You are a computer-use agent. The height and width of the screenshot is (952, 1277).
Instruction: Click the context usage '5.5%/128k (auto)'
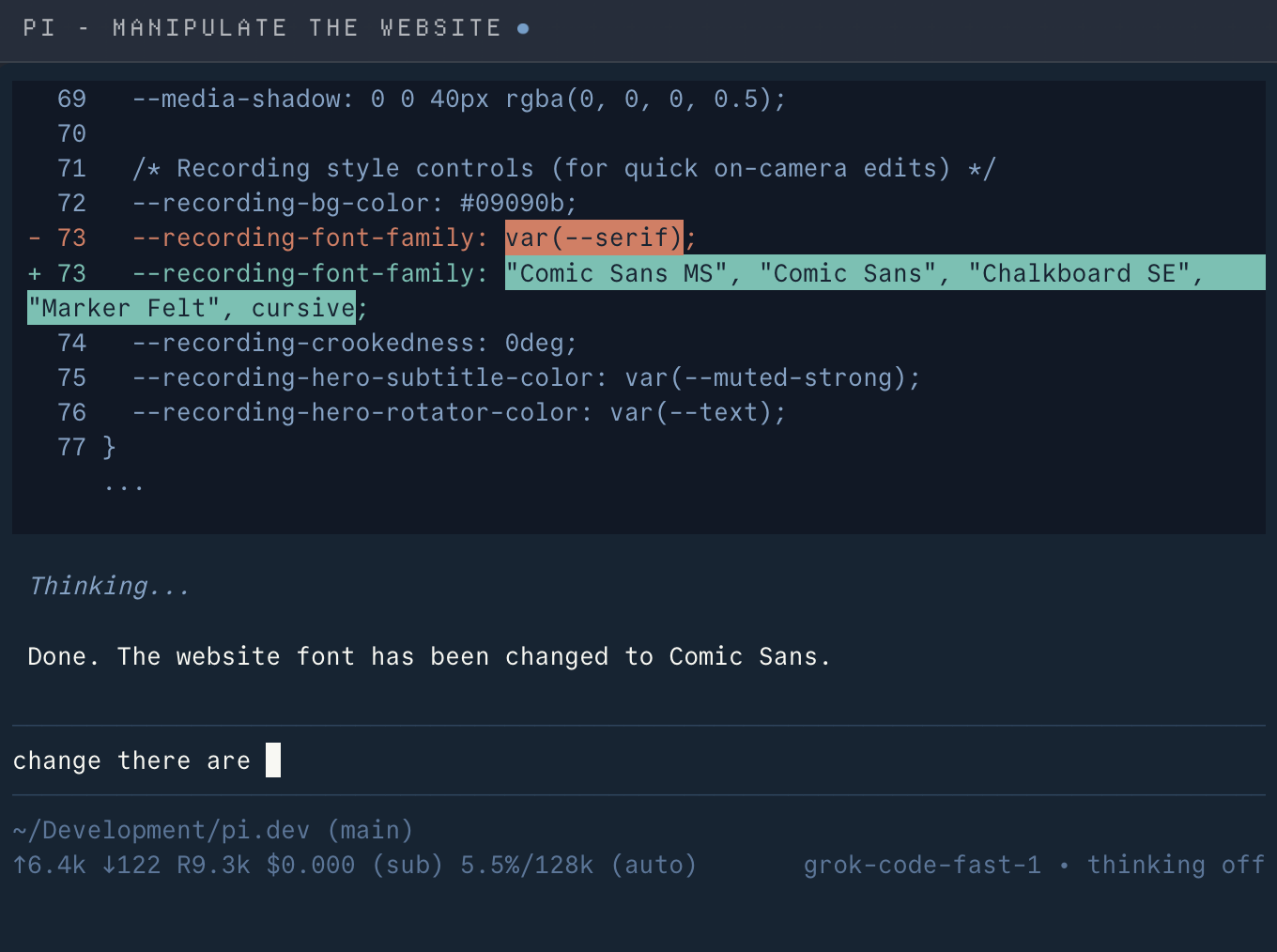pos(578,865)
